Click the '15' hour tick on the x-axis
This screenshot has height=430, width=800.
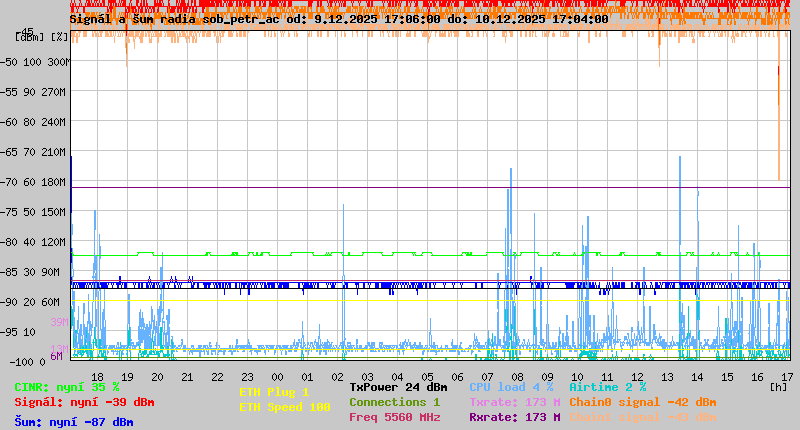(x=728, y=377)
